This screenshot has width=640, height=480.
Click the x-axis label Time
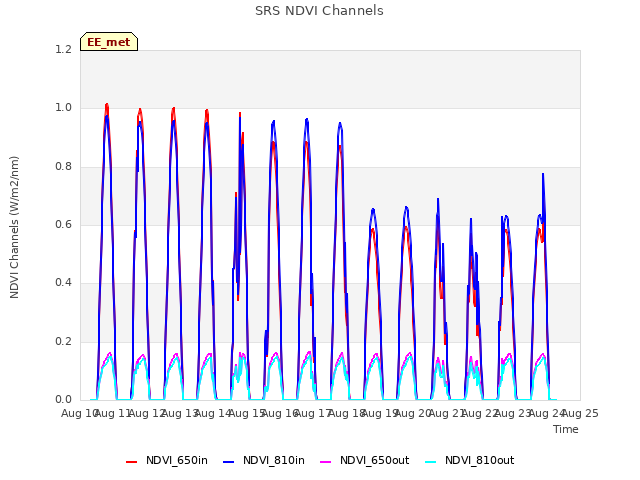click(566, 429)
